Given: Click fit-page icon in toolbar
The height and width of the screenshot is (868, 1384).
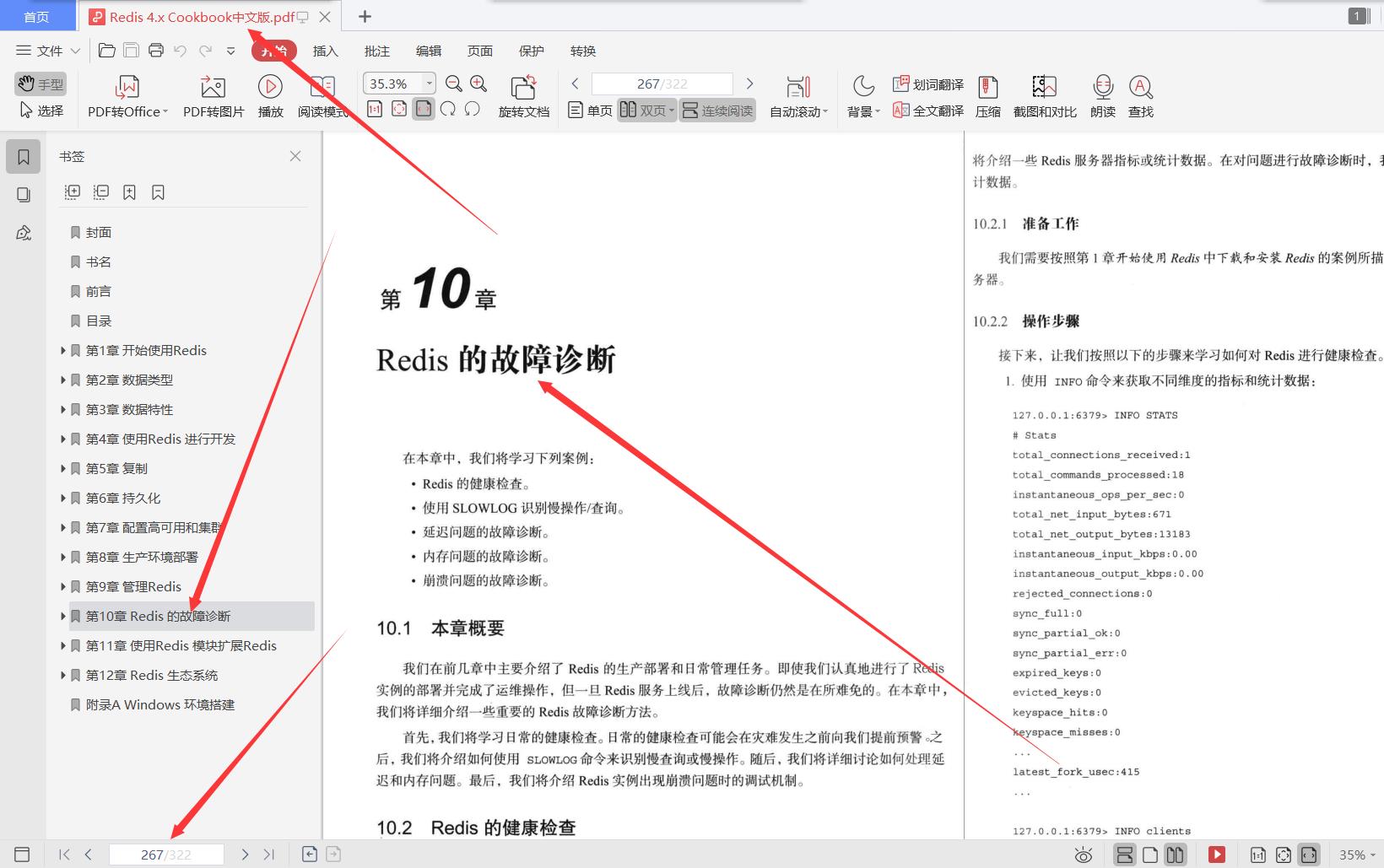Looking at the screenshot, I should tap(399, 109).
